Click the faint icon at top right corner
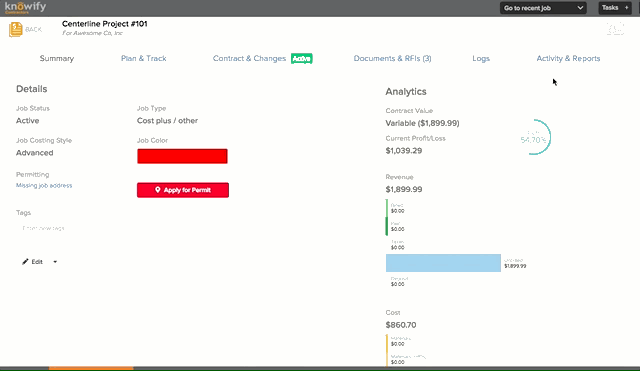This screenshot has width=640, height=371. [x=615, y=29]
